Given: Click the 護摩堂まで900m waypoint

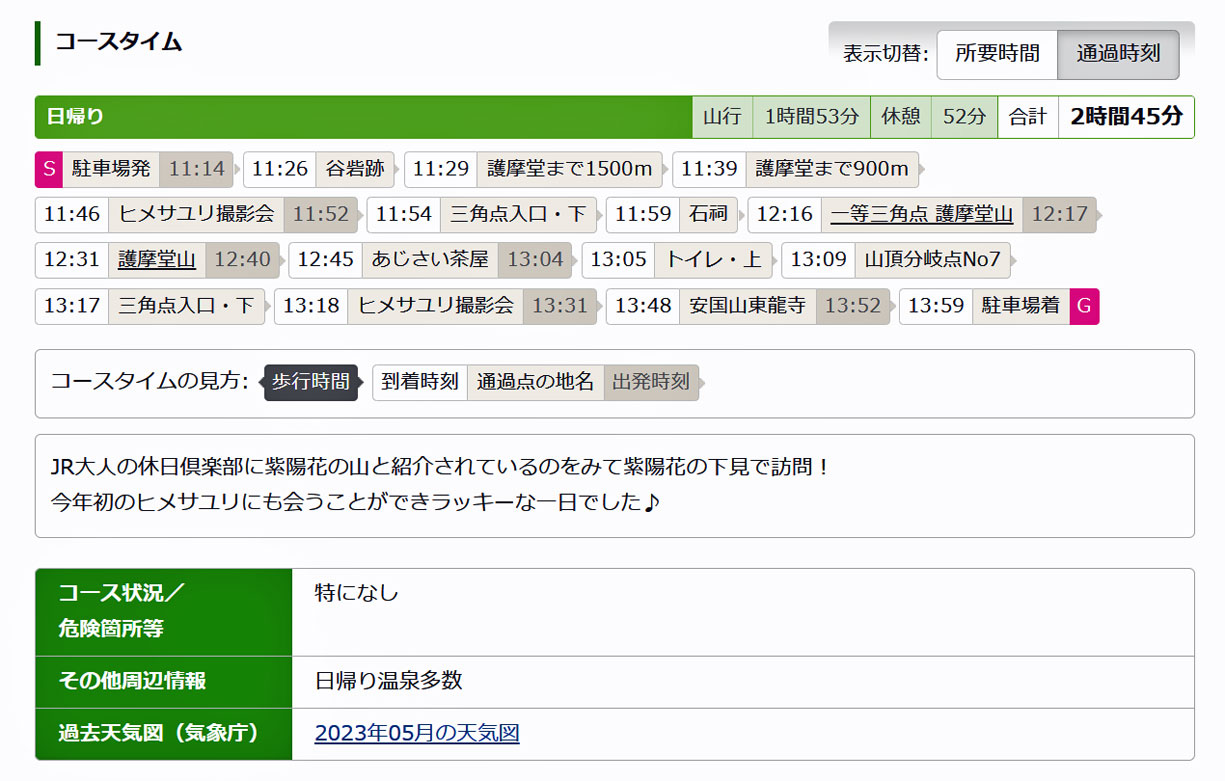Looking at the screenshot, I should coord(831,169).
